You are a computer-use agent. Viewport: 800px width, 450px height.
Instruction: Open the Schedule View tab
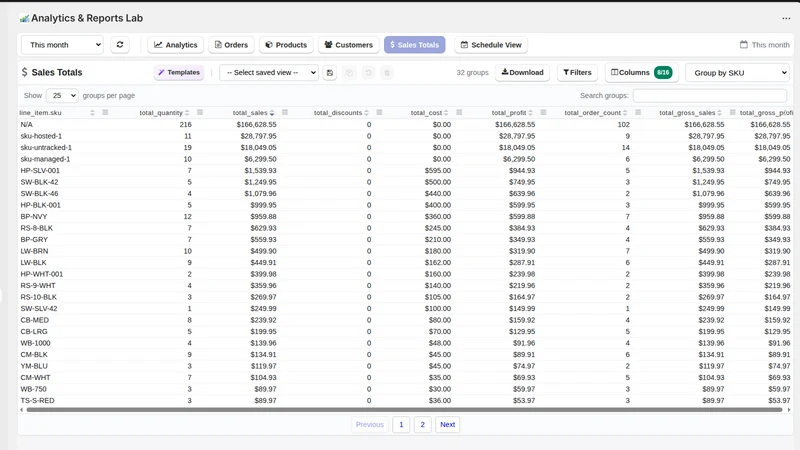click(491, 45)
